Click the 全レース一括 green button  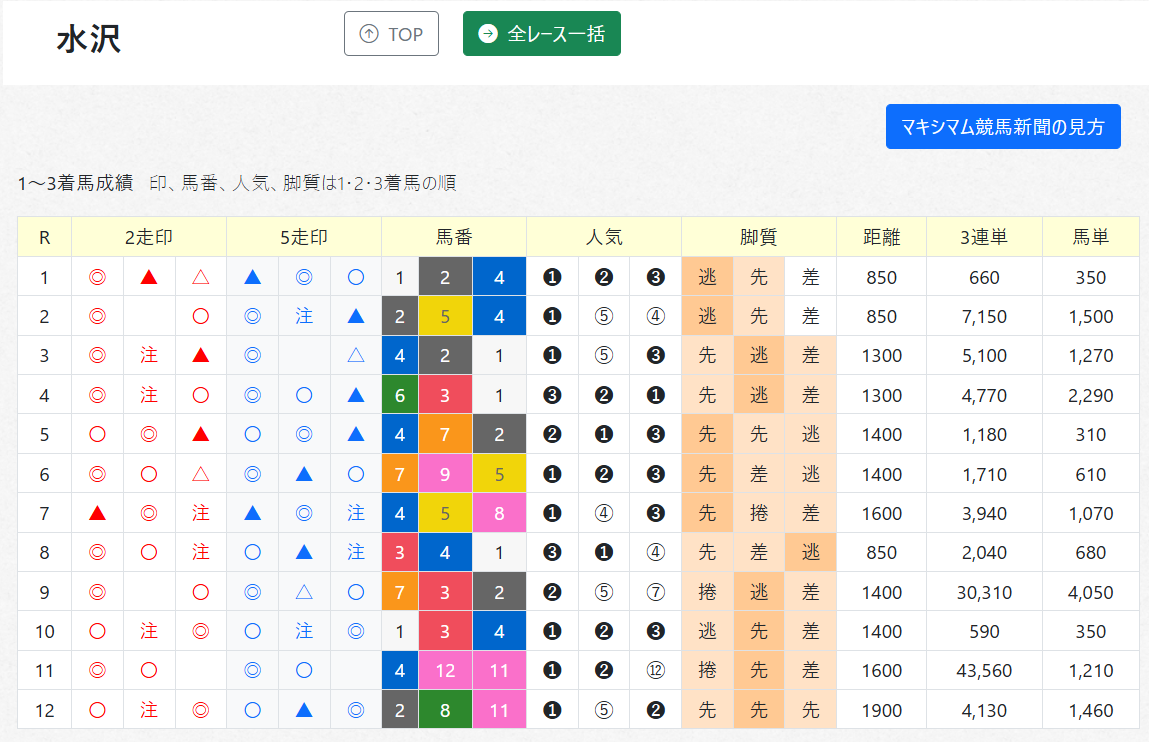point(542,34)
